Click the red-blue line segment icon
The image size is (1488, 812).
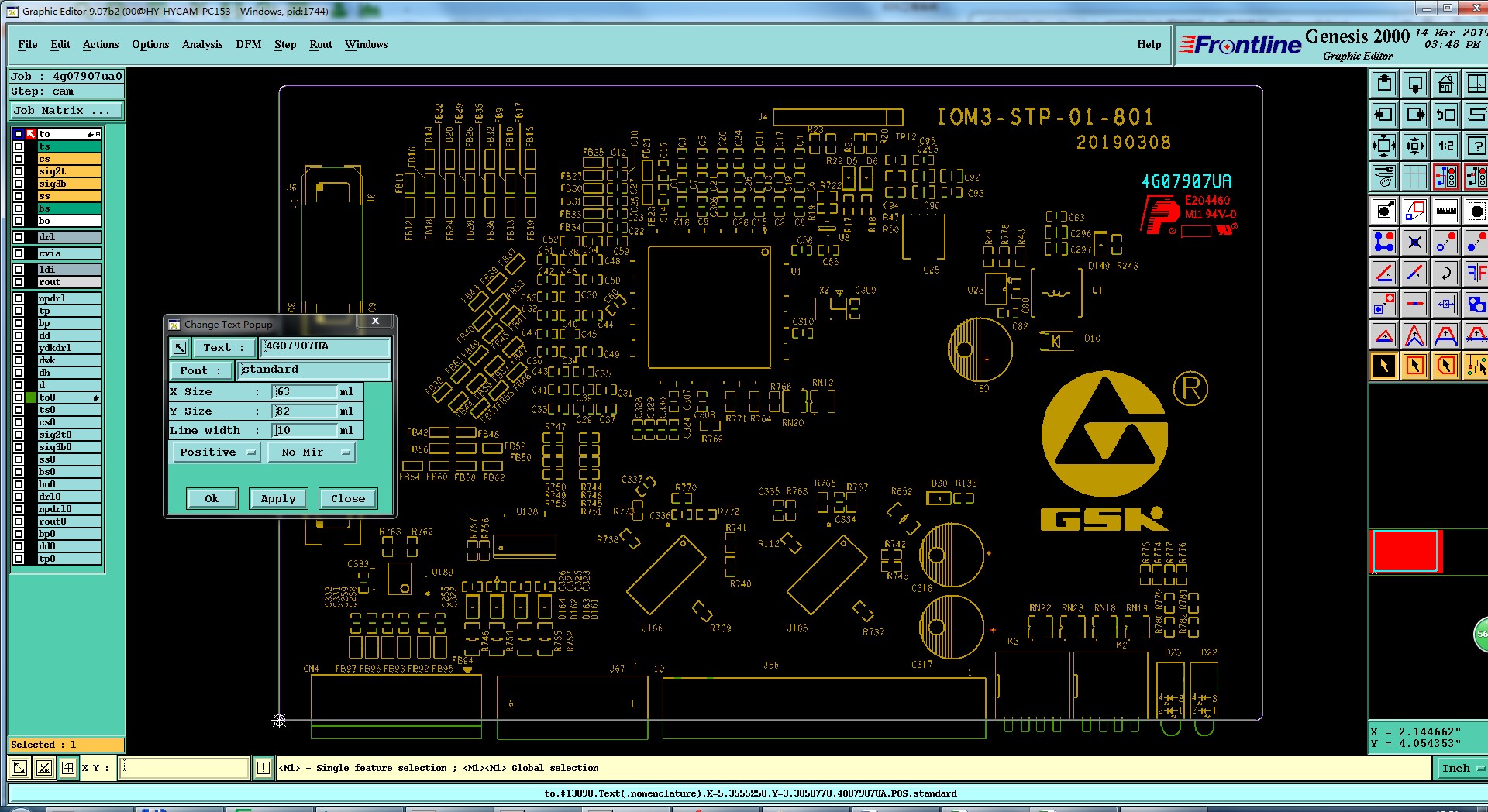pos(1415,273)
